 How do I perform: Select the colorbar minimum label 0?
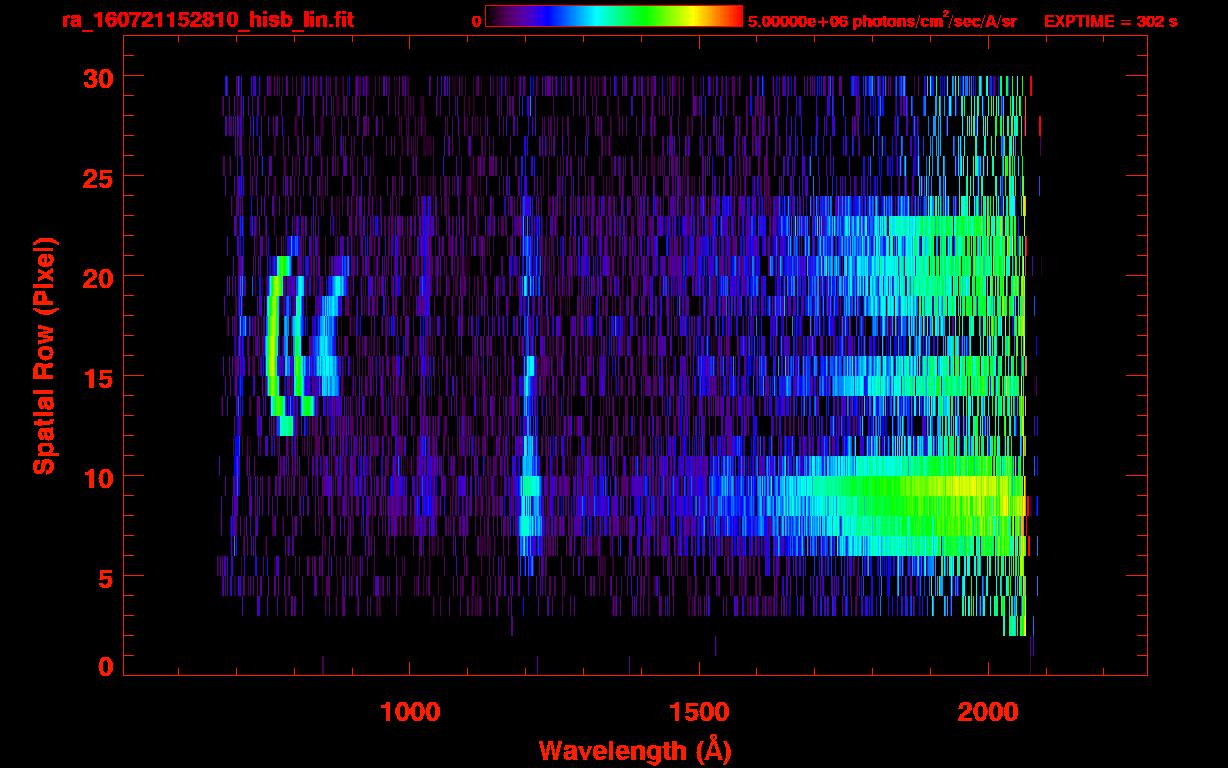tap(476, 21)
